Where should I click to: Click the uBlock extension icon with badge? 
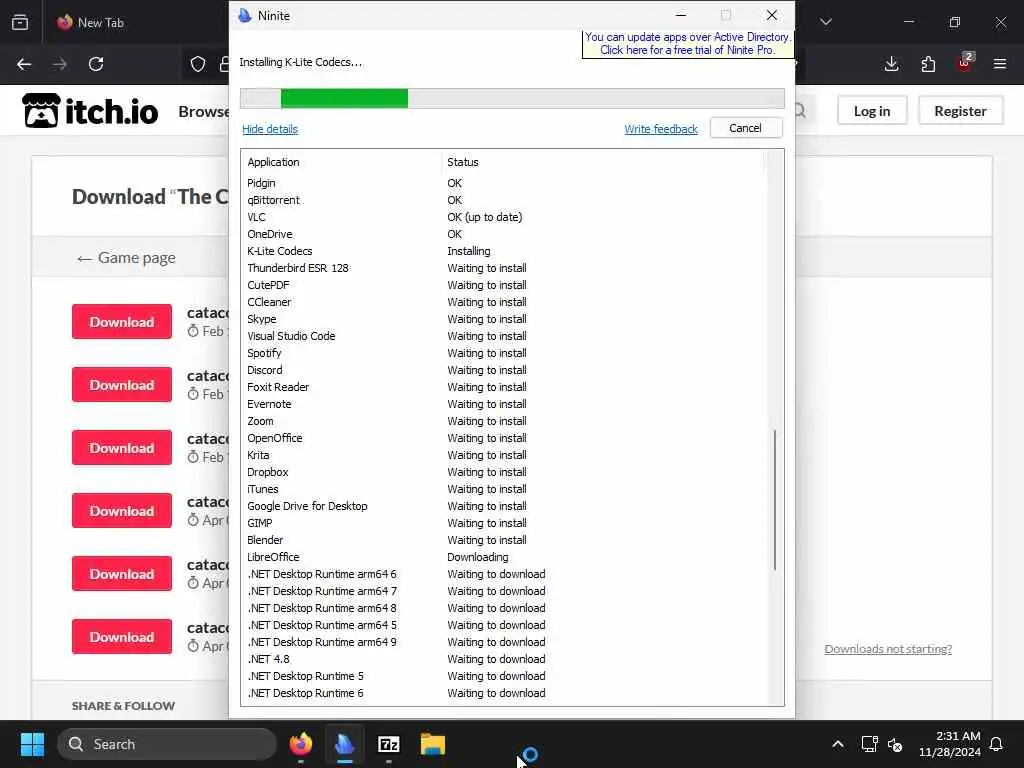[x=965, y=63]
